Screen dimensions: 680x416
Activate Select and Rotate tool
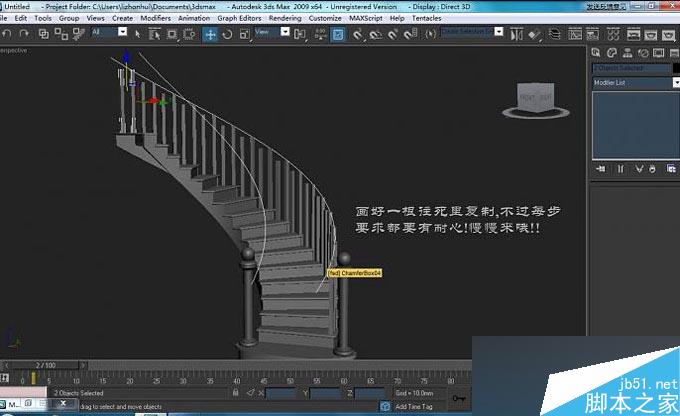point(227,34)
